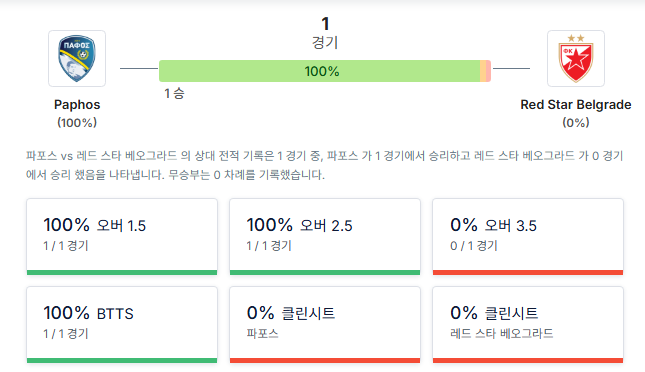645x372 pixels.
Task: Select the 0% 오버 3.5 stat card
Action: (x=528, y=237)
